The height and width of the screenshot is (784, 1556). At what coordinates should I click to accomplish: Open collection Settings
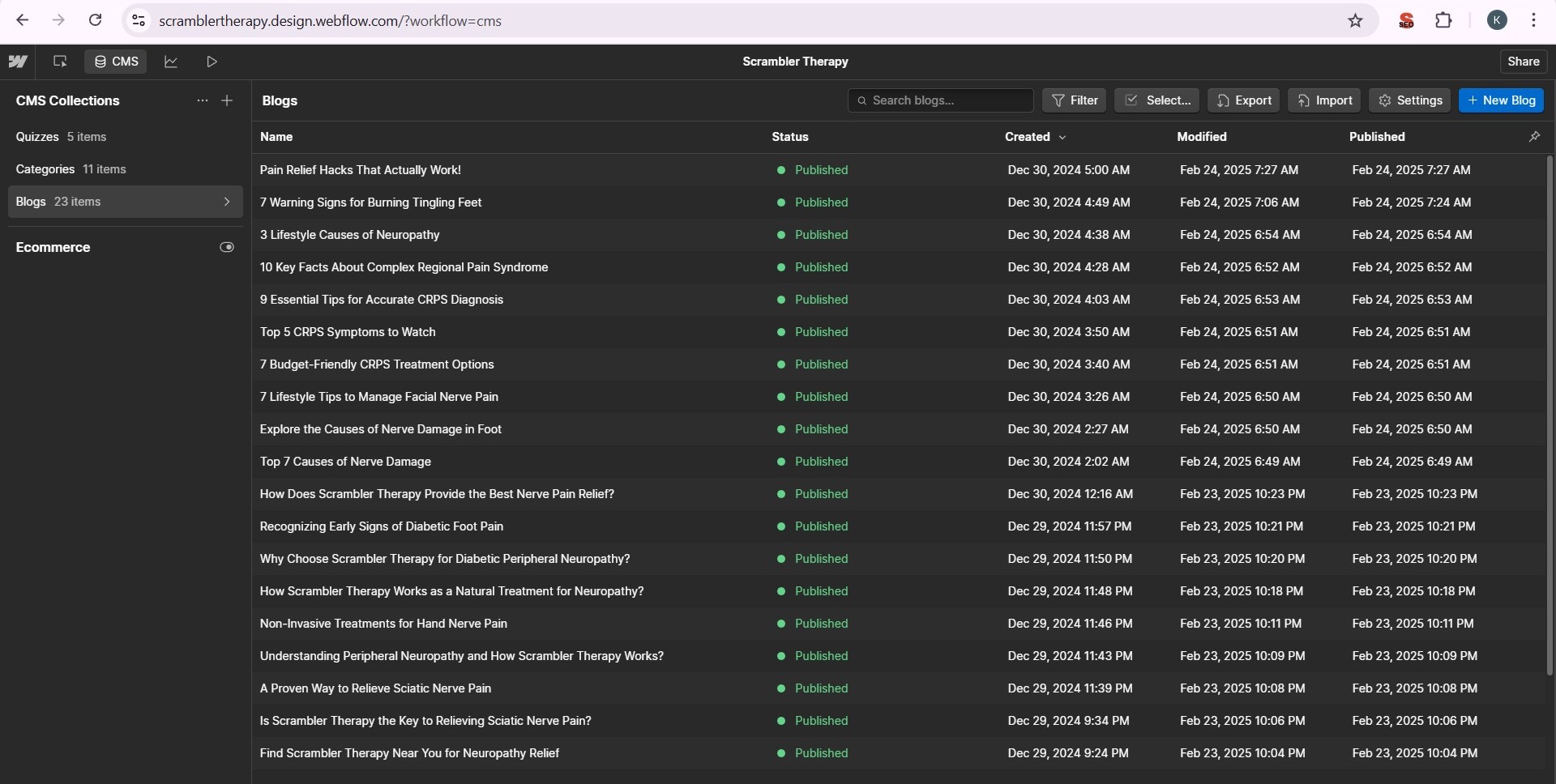[x=1409, y=100]
